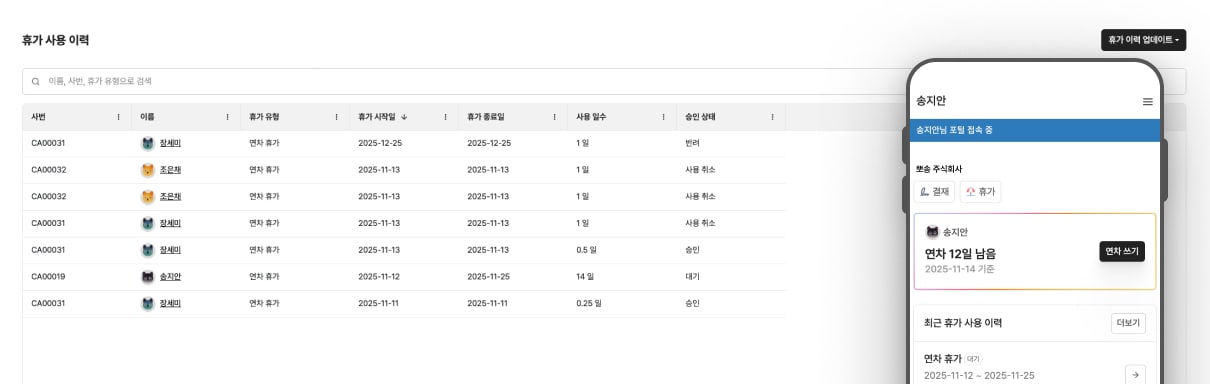Open the 사용 일수 column menu icon
This screenshot has height=384, width=1210.
[x=663, y=117]
